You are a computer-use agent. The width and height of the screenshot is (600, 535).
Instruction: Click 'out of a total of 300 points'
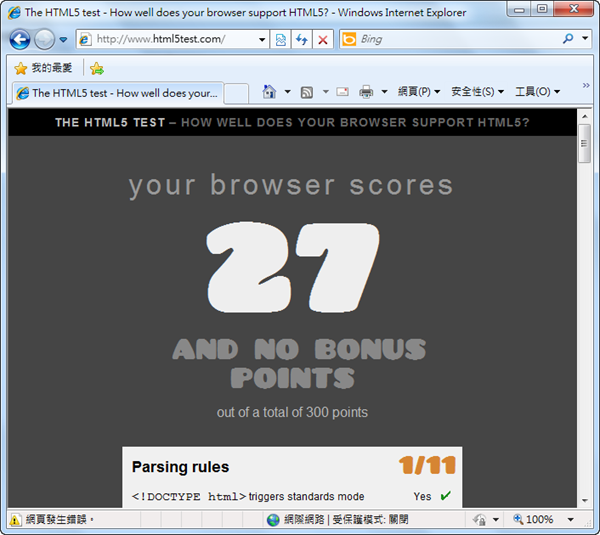[x=292, y=413]
